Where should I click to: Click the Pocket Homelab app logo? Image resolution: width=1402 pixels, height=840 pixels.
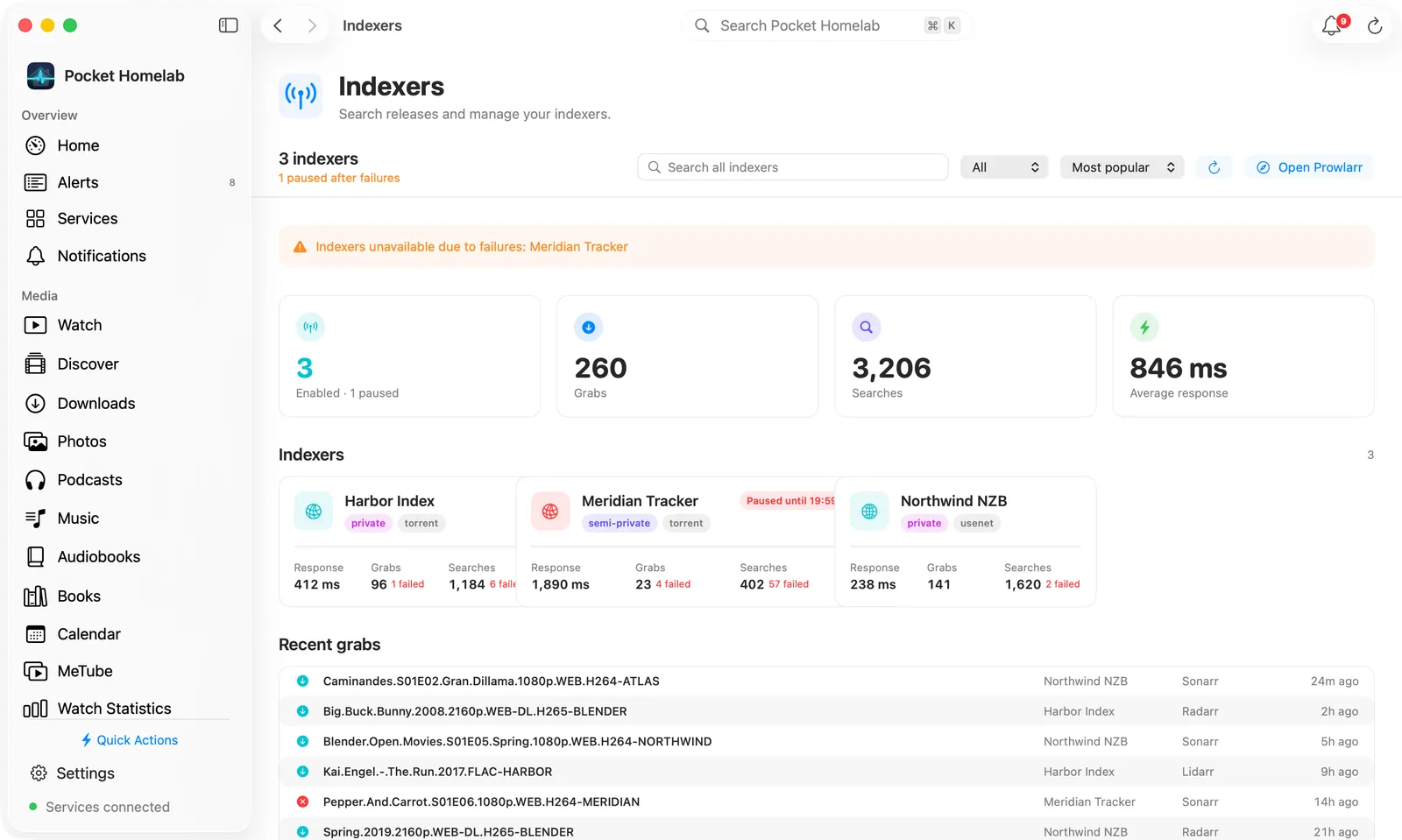(40, 76)
